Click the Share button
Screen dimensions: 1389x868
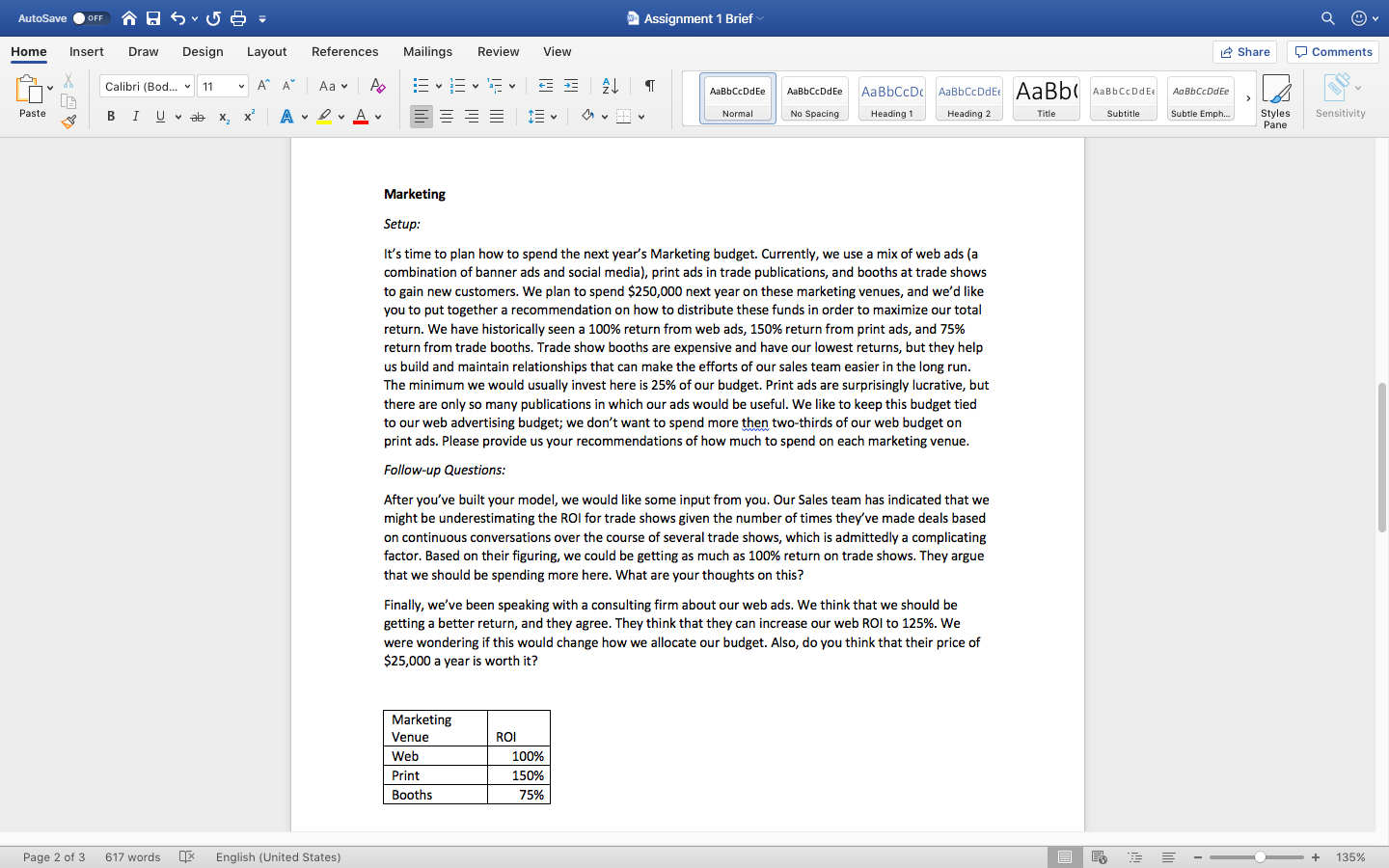pos(1244,51)
